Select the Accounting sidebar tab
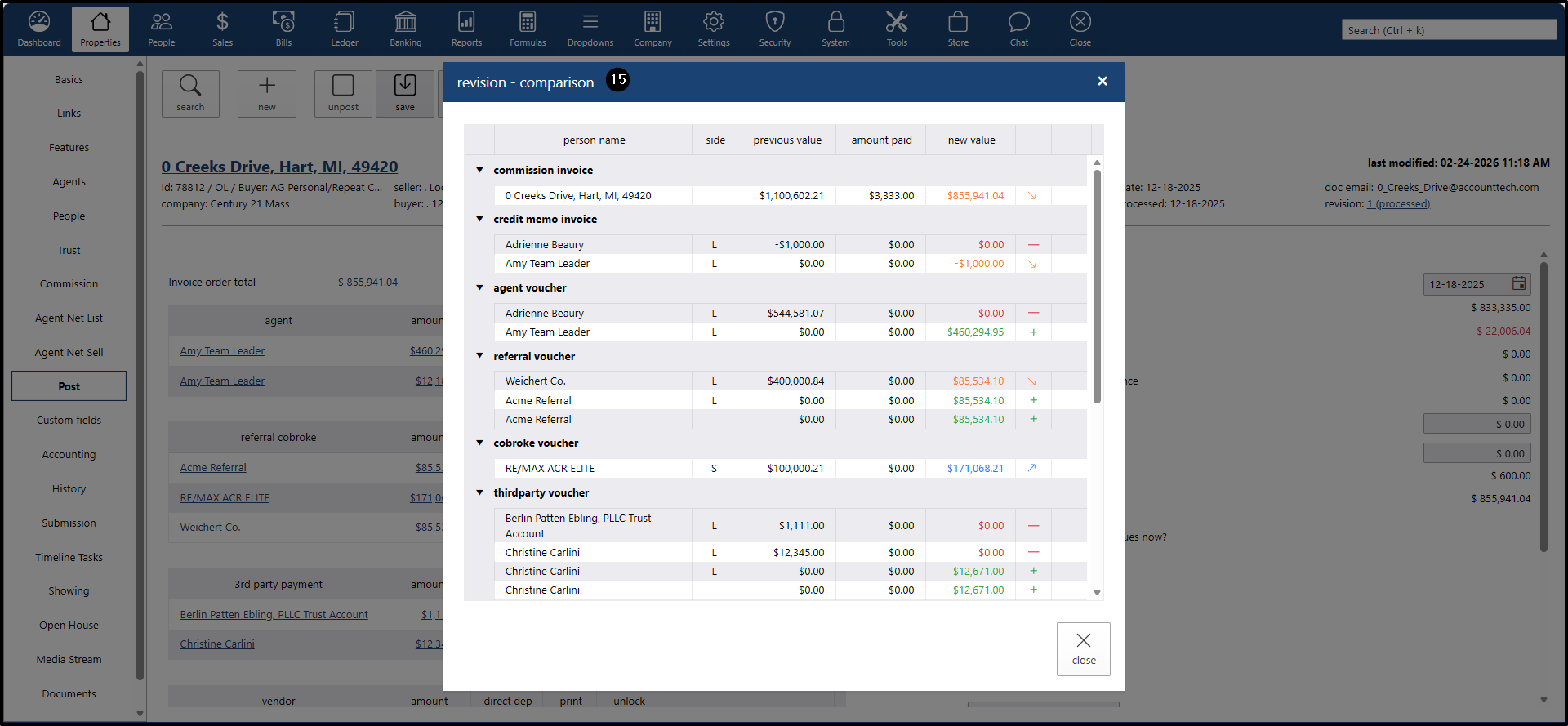1568x726 pixels. pos(69,455)
